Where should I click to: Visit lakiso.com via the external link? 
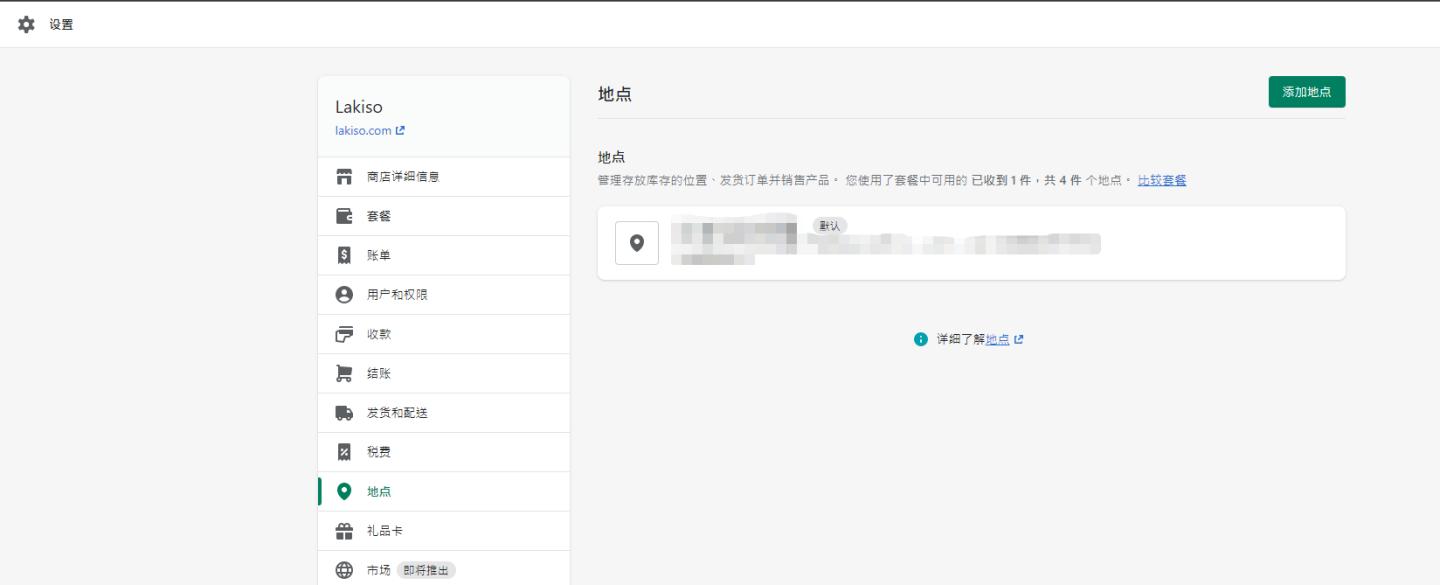tap(362, 129)
